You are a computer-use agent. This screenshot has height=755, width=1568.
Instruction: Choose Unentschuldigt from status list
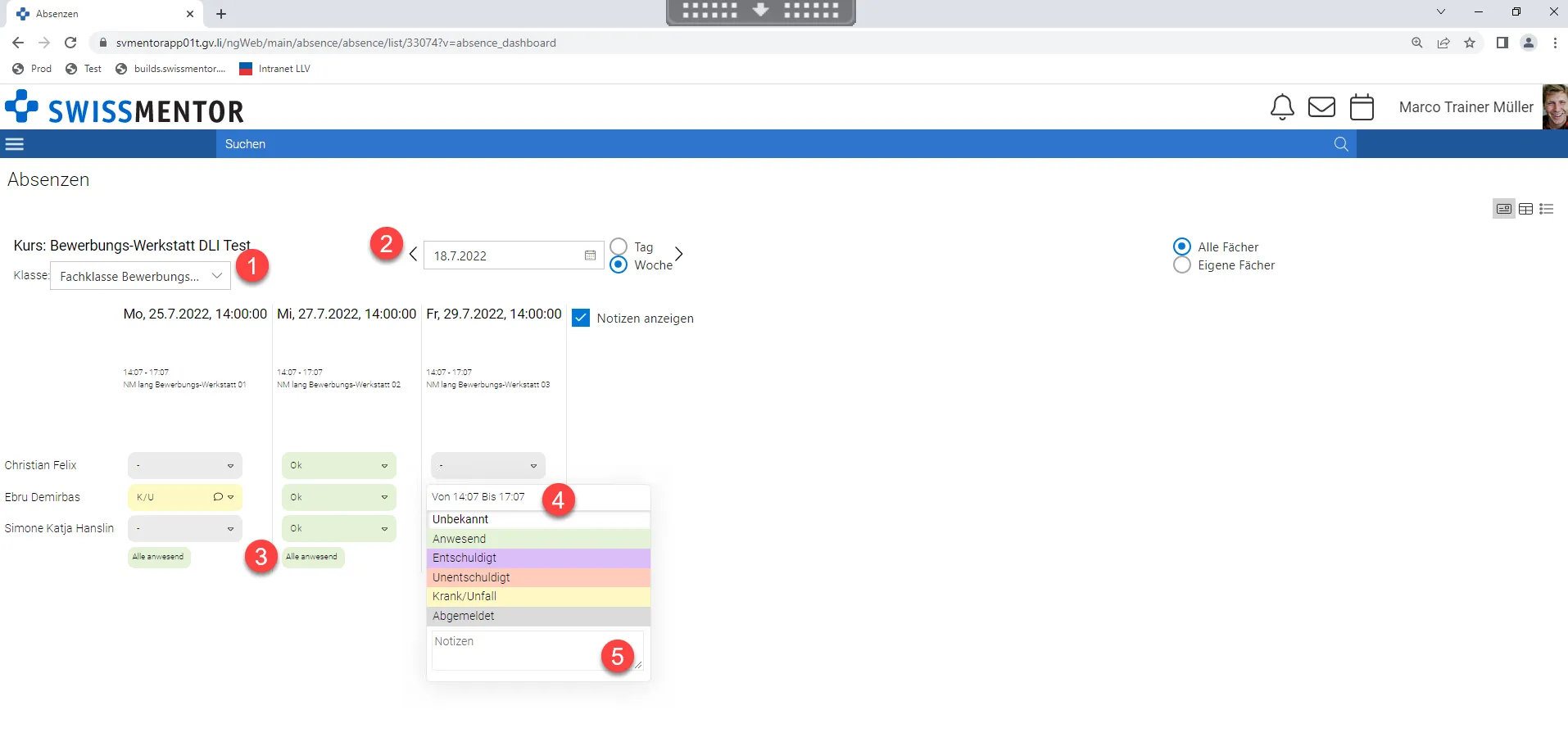[x=539, y=577]
